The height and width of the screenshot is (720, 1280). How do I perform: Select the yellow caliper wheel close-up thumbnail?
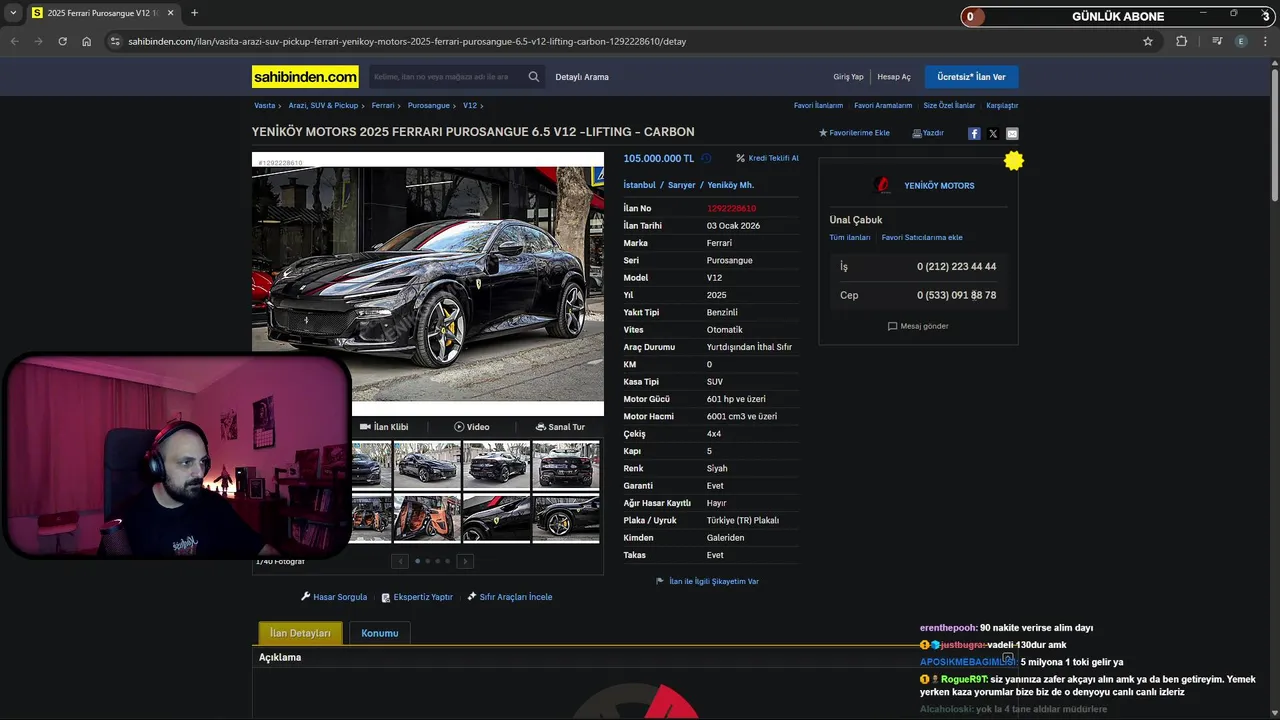[x=565, y=518]
